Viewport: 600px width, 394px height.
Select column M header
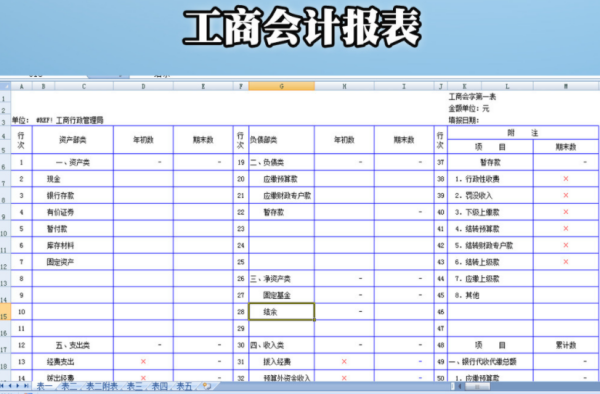[566, 86]
